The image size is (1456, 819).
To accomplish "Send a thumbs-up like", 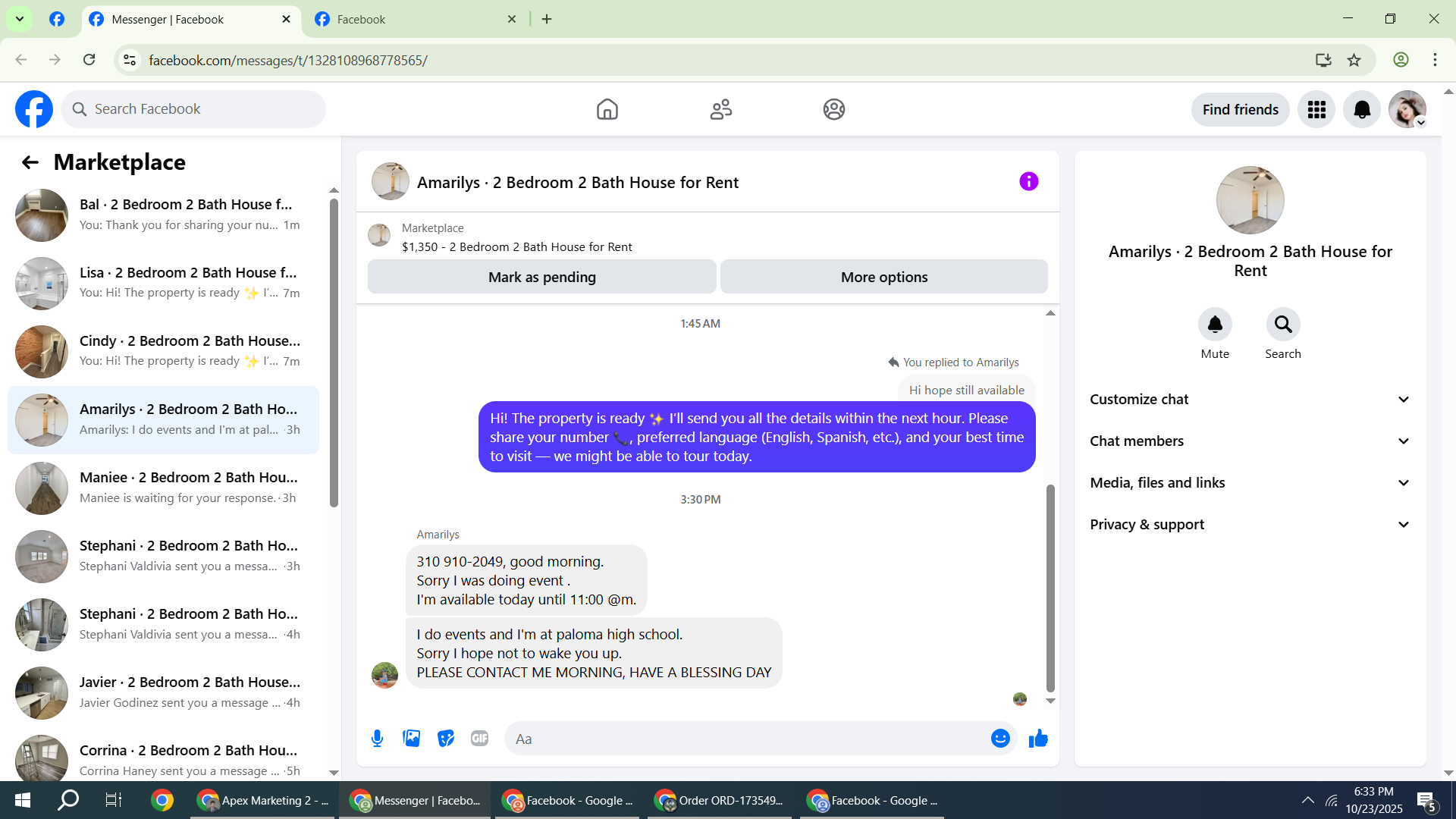I will 1038,739.
